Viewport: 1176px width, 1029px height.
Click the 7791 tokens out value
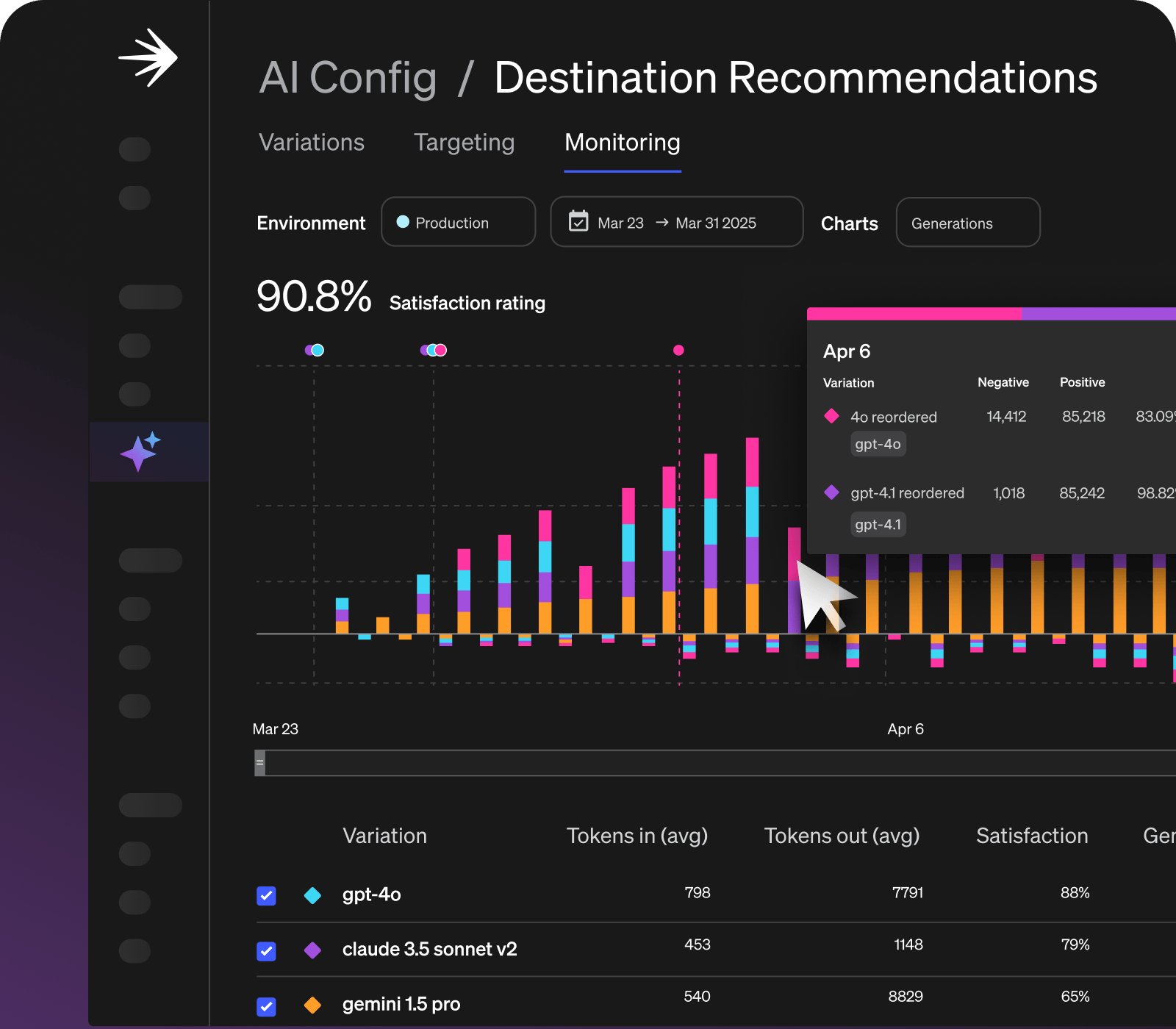[908, 892]
